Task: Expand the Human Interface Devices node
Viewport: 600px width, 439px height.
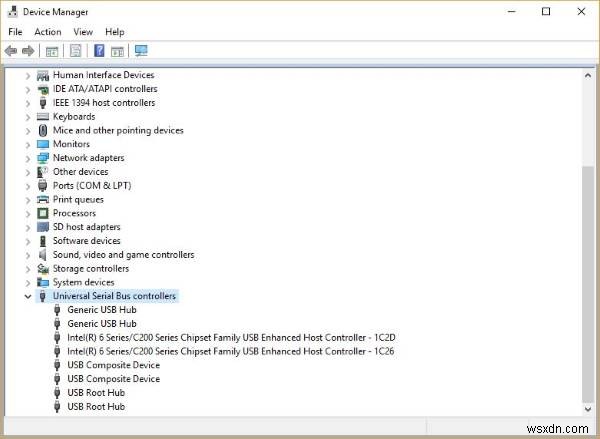Action: click(28, 75)
